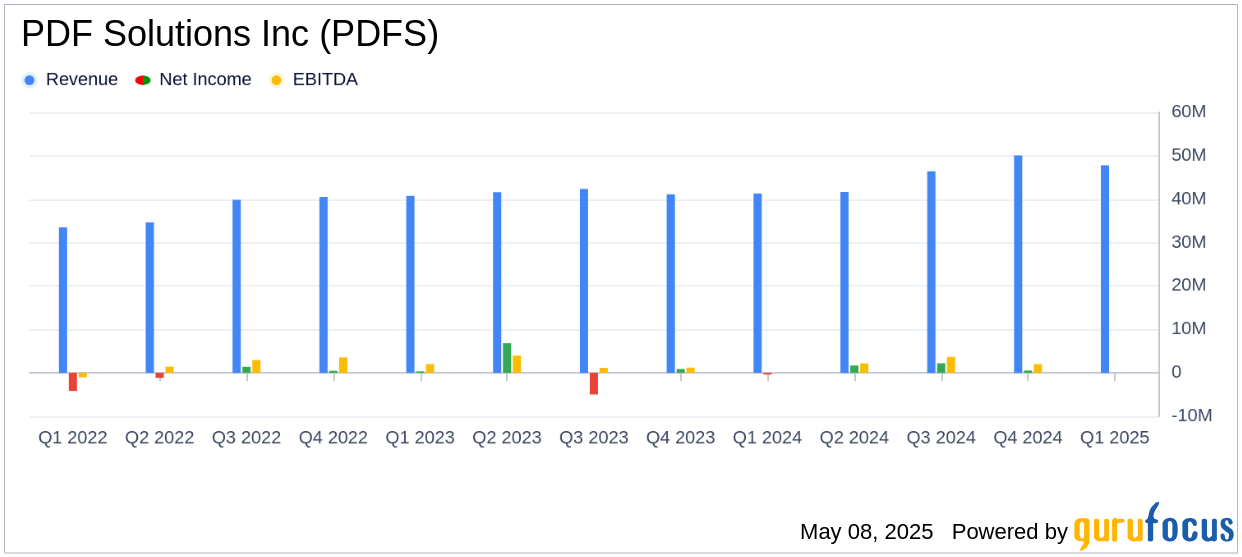Click the Q4 2023 revenue bar
Screen dimensions: 1242x557
671,284
